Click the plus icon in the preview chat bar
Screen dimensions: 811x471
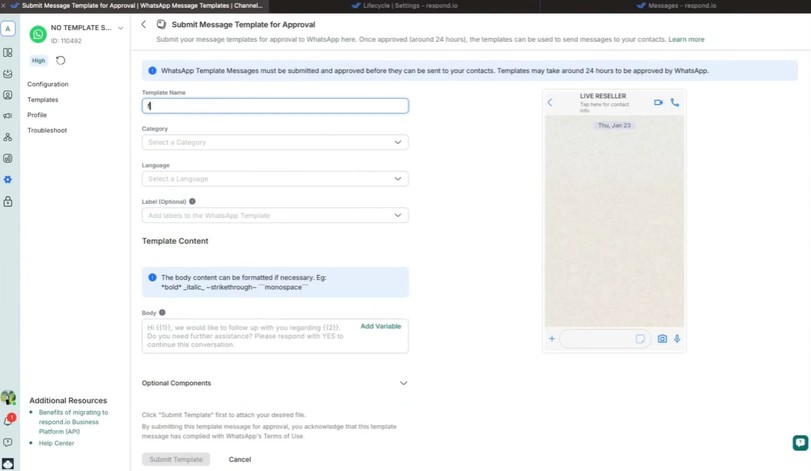tap(552, 339)
